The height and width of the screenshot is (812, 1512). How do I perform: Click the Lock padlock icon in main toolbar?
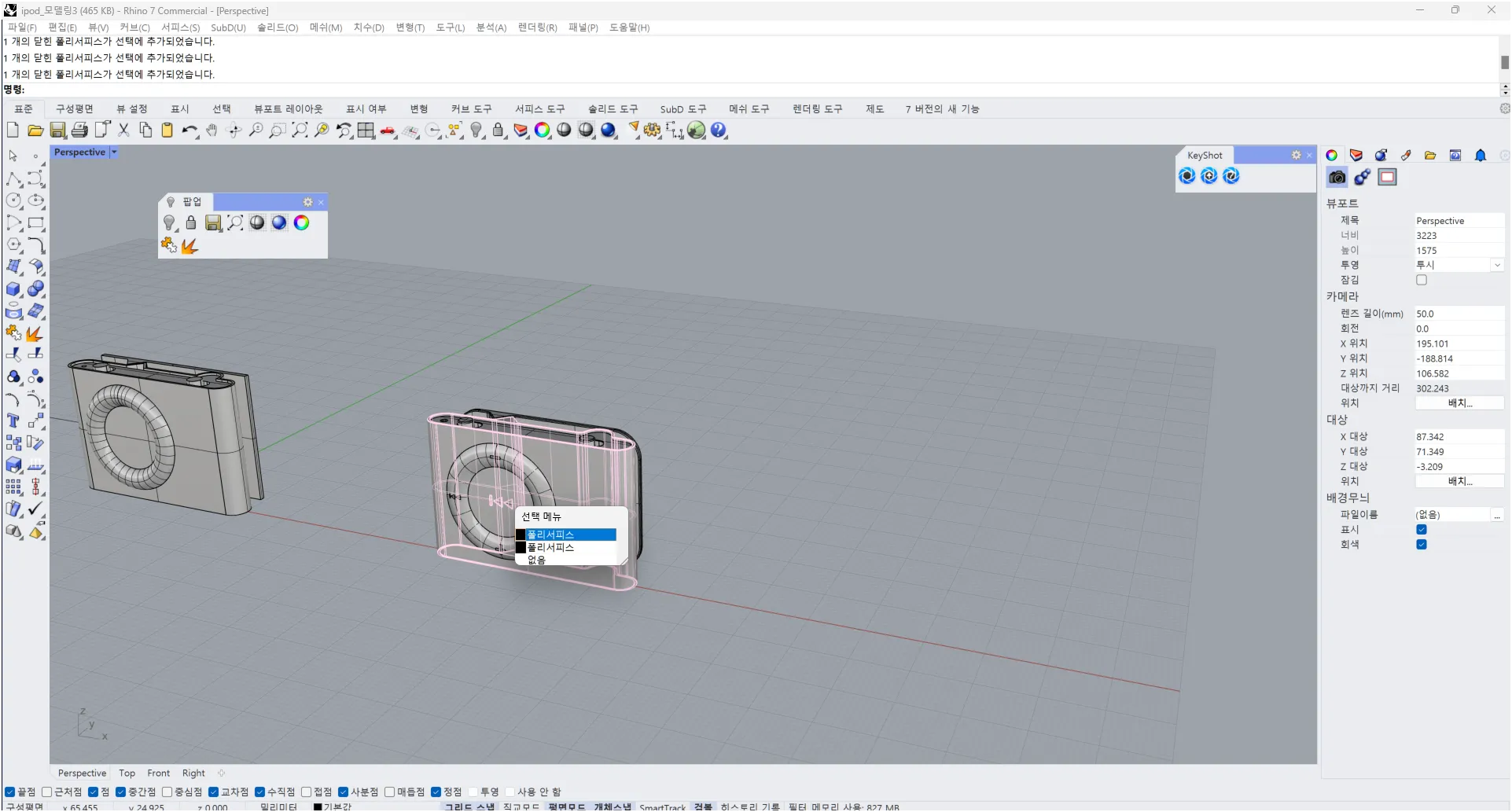coord(498,130)
